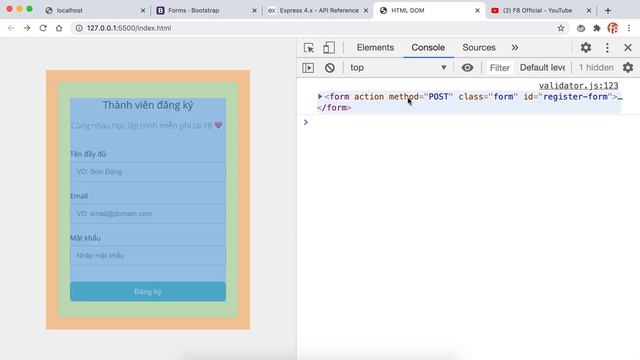Expand the logged form element triangle
This screenshot has height=360, width=640.
point(320,97)
